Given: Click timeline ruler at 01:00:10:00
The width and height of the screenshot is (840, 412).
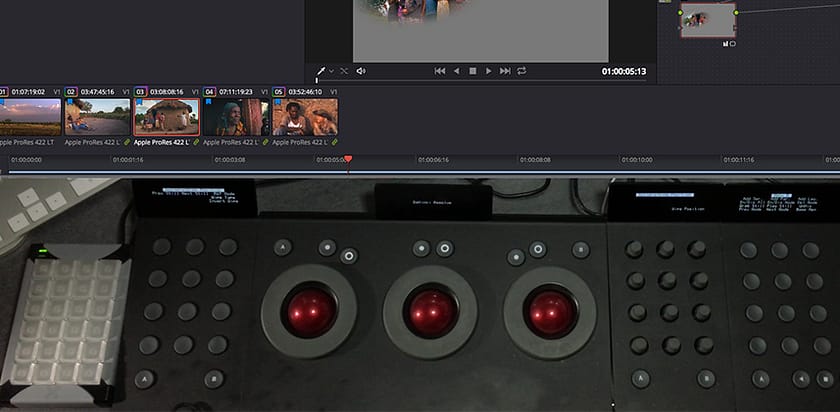Looking at the screenshot, I should click(636, 160).
